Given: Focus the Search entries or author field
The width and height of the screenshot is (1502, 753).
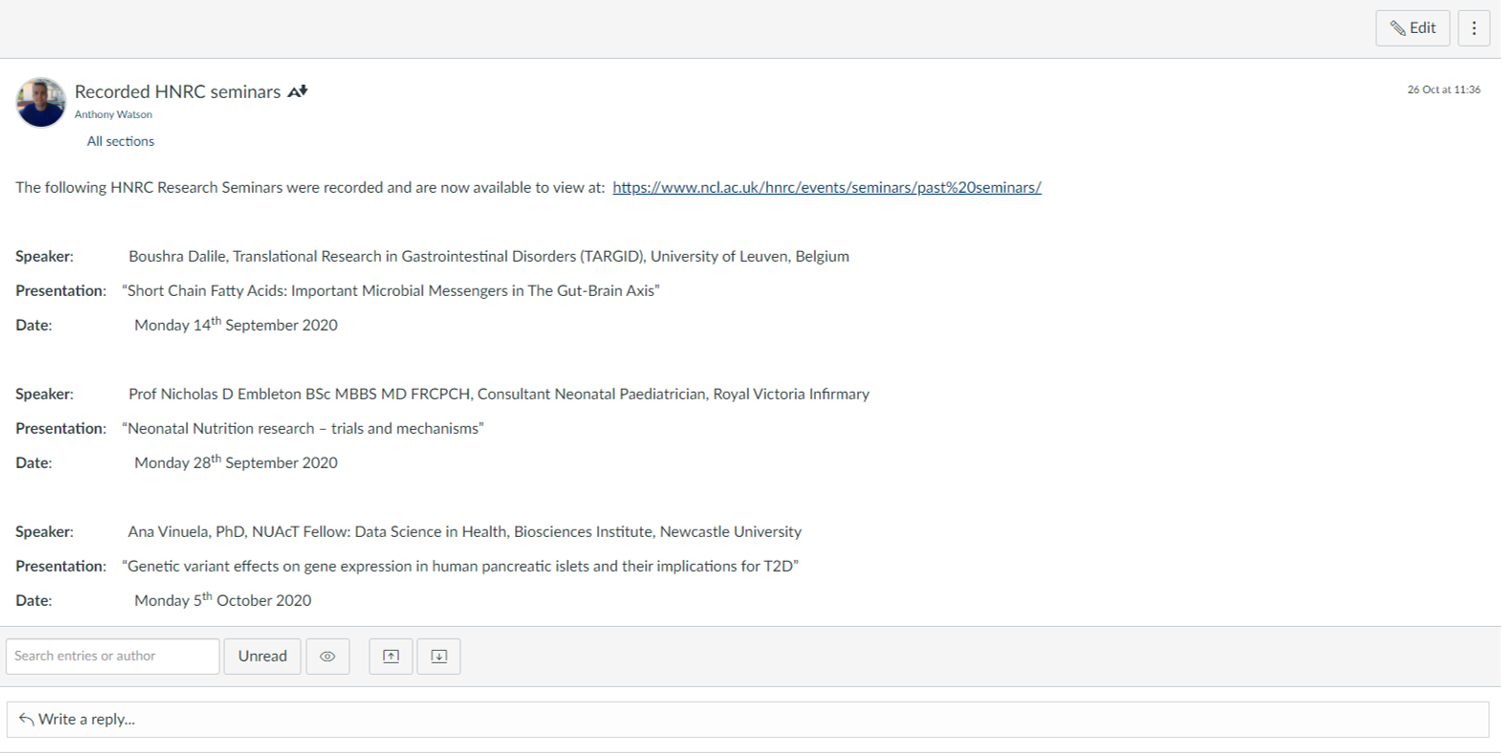Looking at the screenshot, I should coord(112,656).
